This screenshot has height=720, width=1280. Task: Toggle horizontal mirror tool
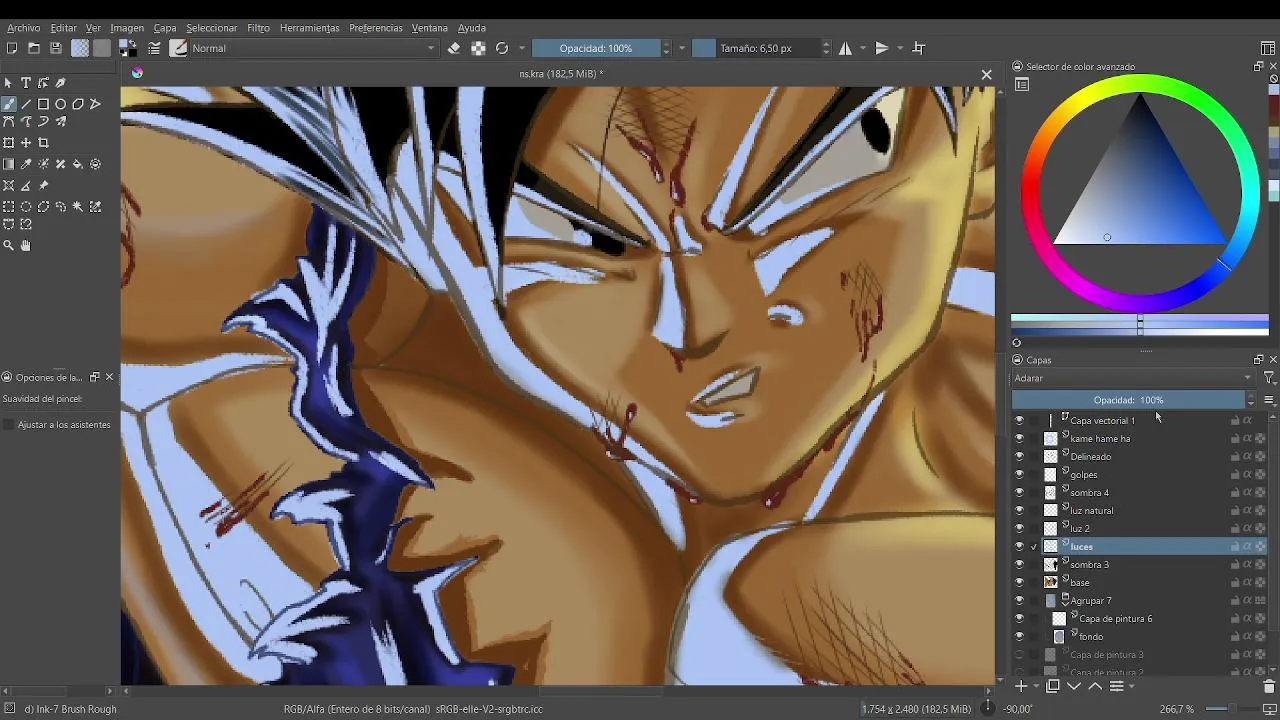(x=845, y=48)
